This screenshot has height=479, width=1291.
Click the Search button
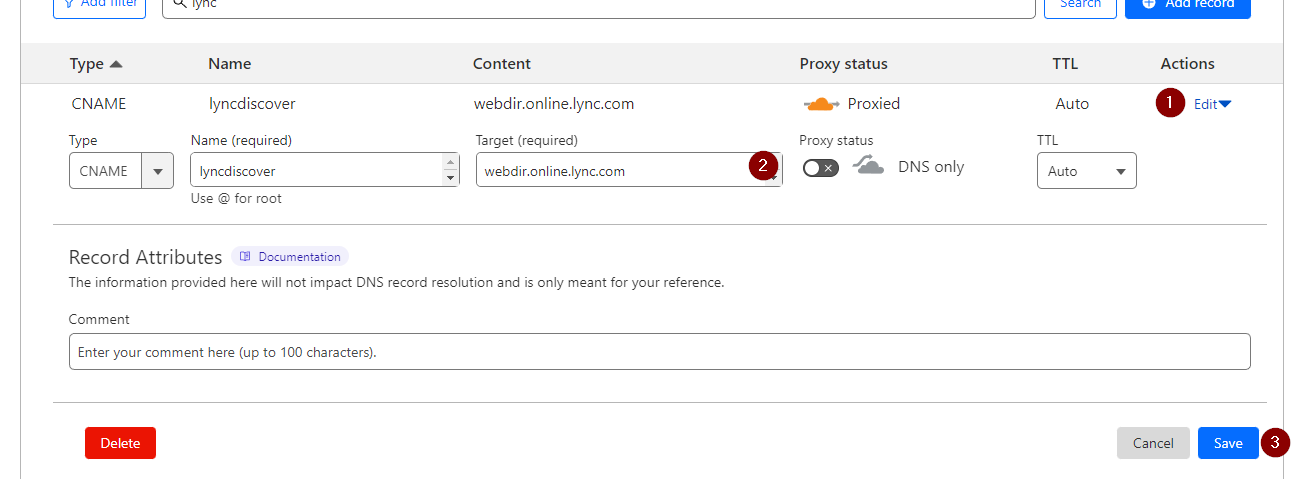pyautogui.click(x=1080, y=5)
